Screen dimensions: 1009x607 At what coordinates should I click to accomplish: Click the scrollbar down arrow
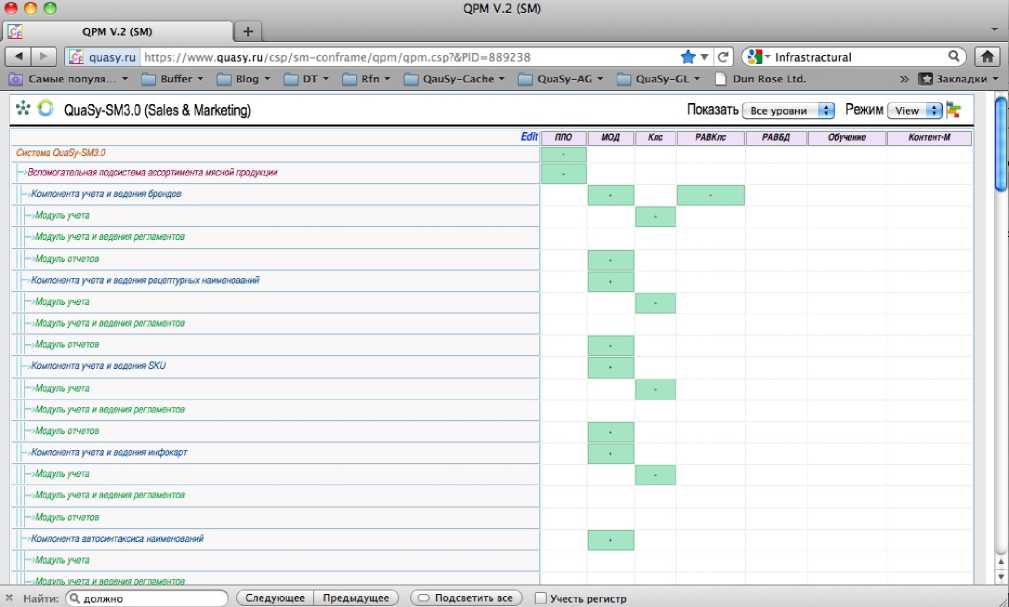pyautogui.click(x=1001, y=577)
